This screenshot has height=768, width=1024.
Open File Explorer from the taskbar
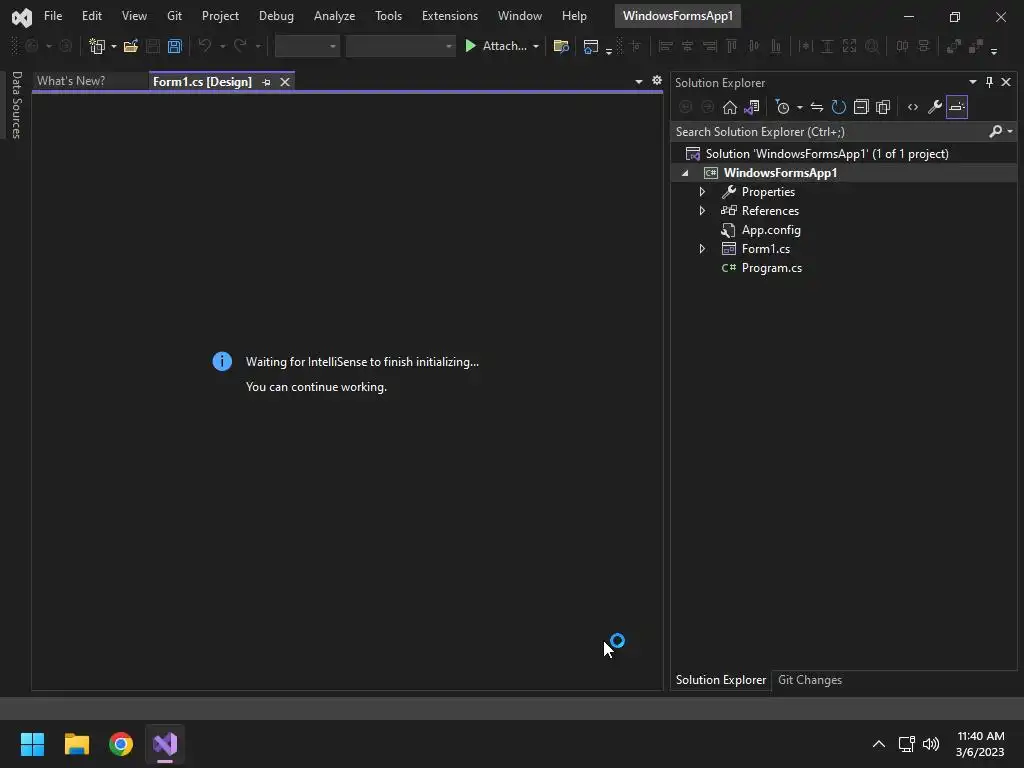coord(76,744)
